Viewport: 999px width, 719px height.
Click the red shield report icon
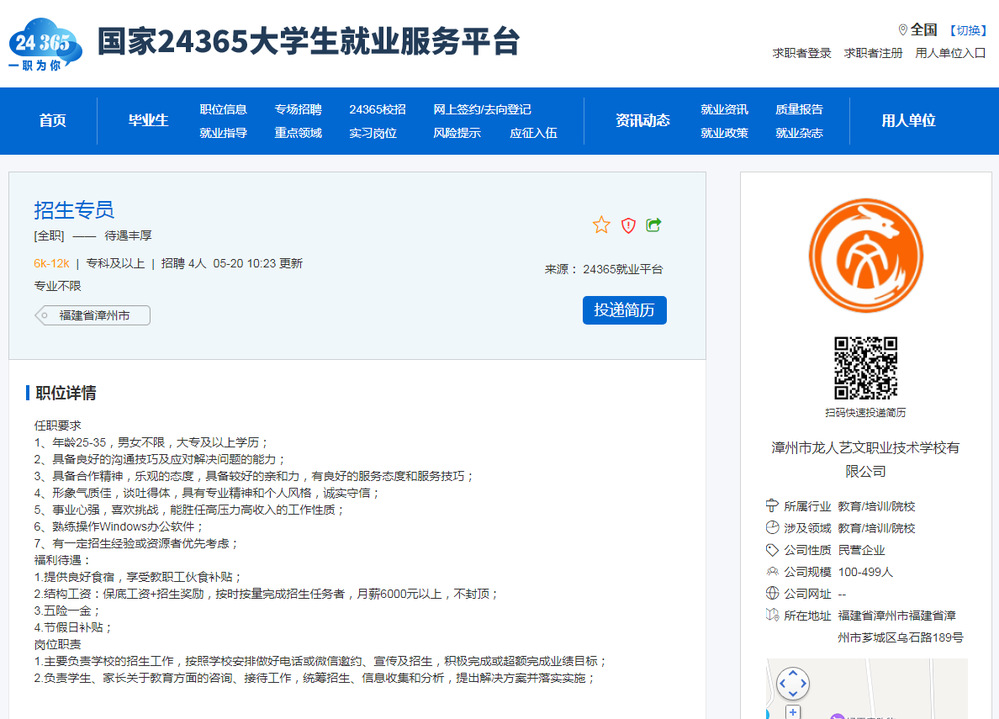(628, 225)
